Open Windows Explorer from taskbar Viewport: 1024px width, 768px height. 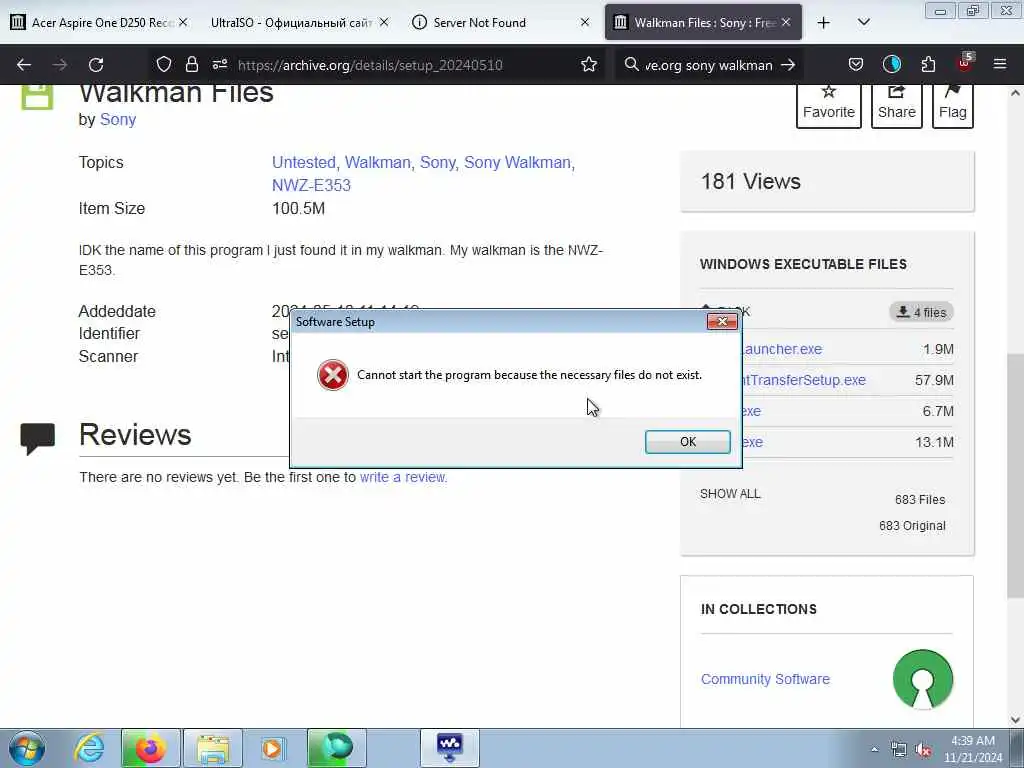point(213,748)
